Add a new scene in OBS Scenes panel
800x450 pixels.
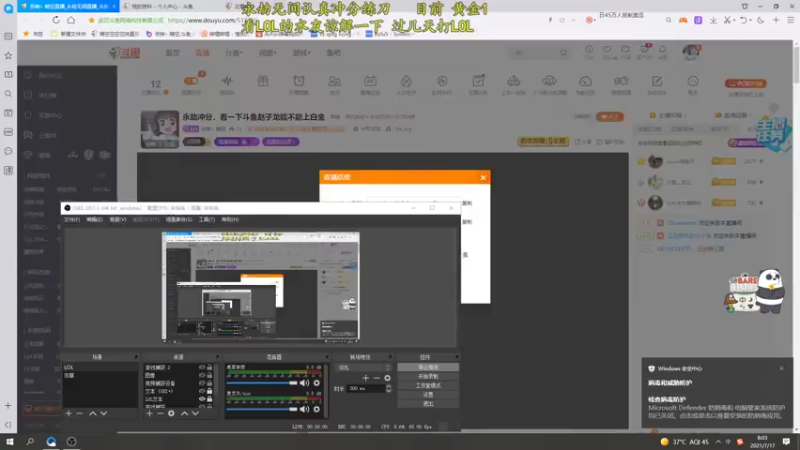point(68,413)
